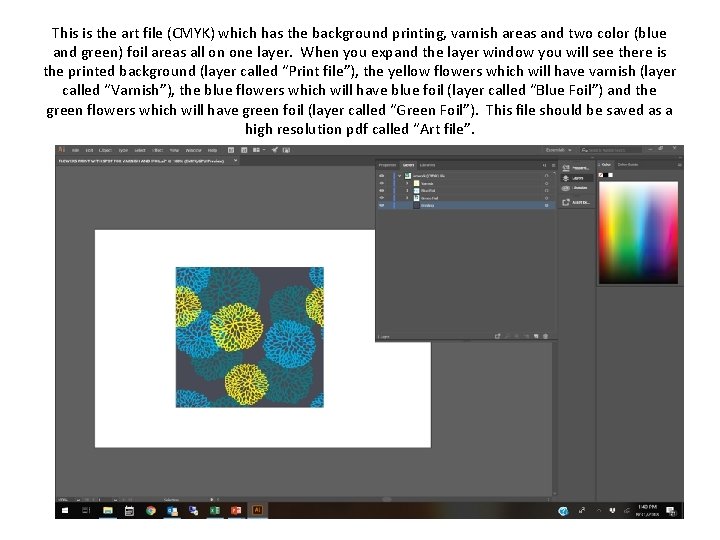Click the taskbar clock
720x540 pixels.
click(647, 511)
